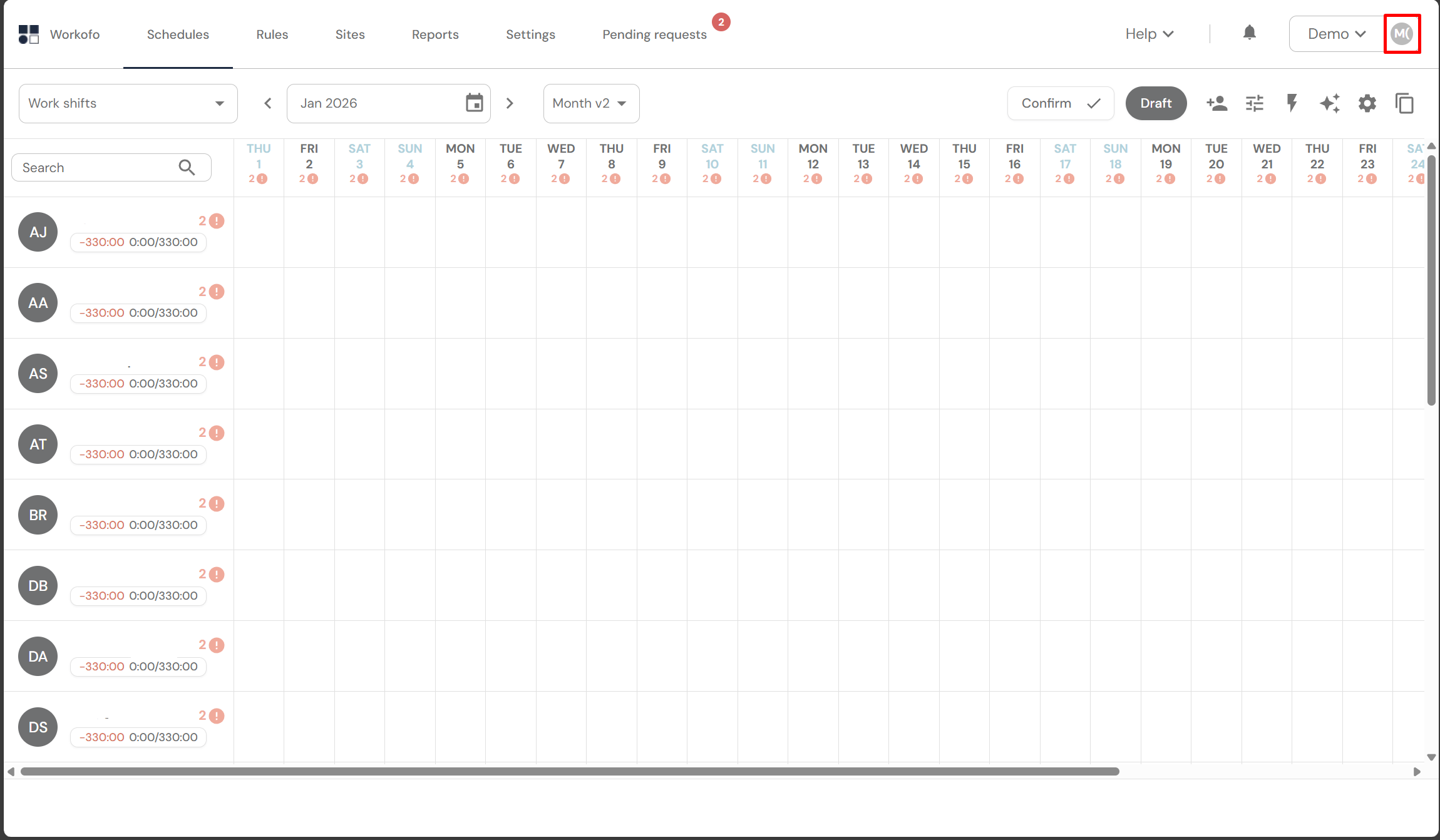Click the sparkle auto-schedule icon
The width and height of the screenshot is (1440, 840).
pos(1330,103)
